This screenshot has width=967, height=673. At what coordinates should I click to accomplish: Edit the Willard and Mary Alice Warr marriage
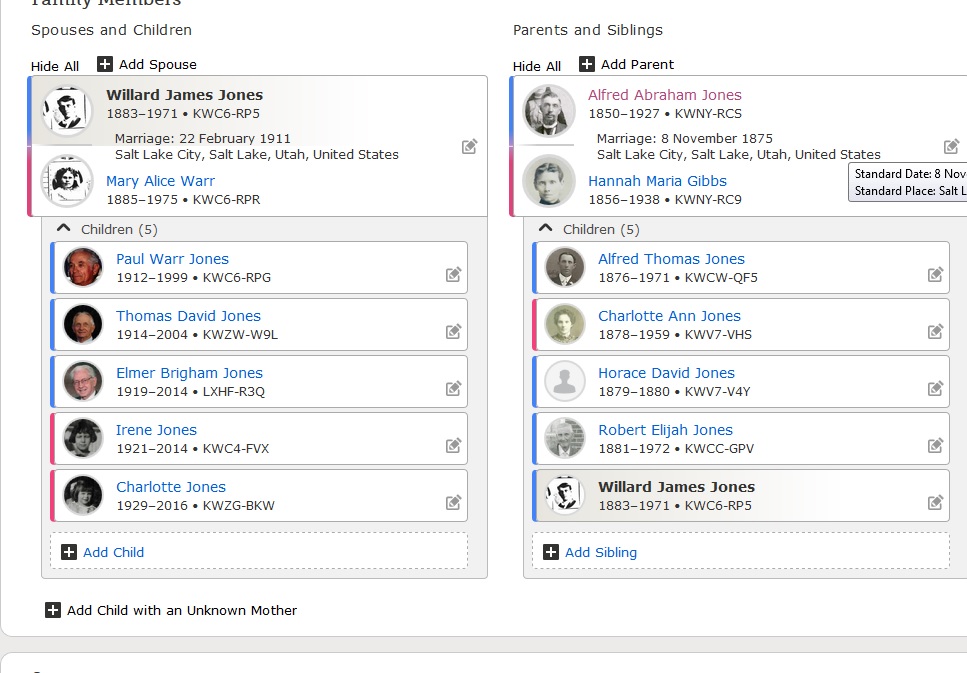[x=469, y=146]
